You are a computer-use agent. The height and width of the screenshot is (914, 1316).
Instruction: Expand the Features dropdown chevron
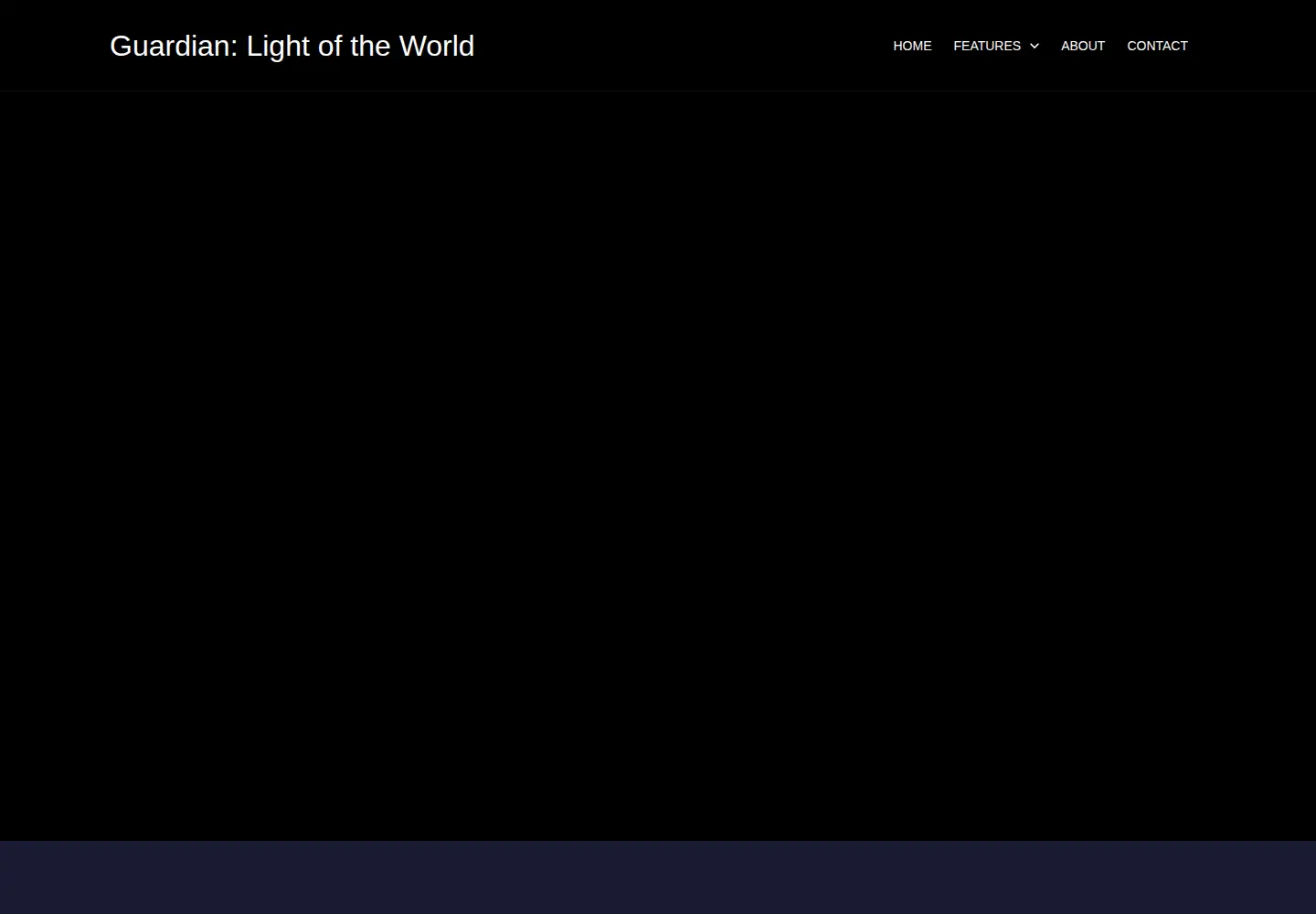click(x=1035, y=46)
